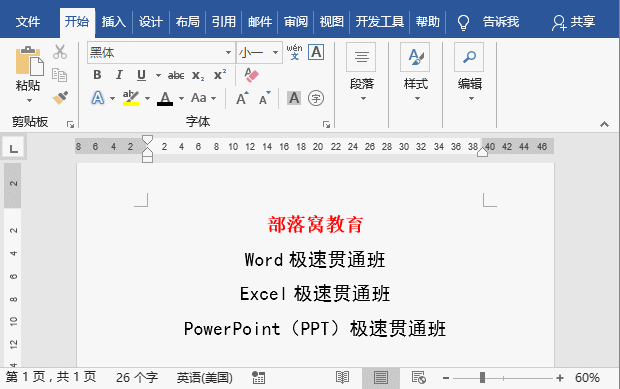Open the macro recording status icon
The image size is (620, 389).
[258, 378]
